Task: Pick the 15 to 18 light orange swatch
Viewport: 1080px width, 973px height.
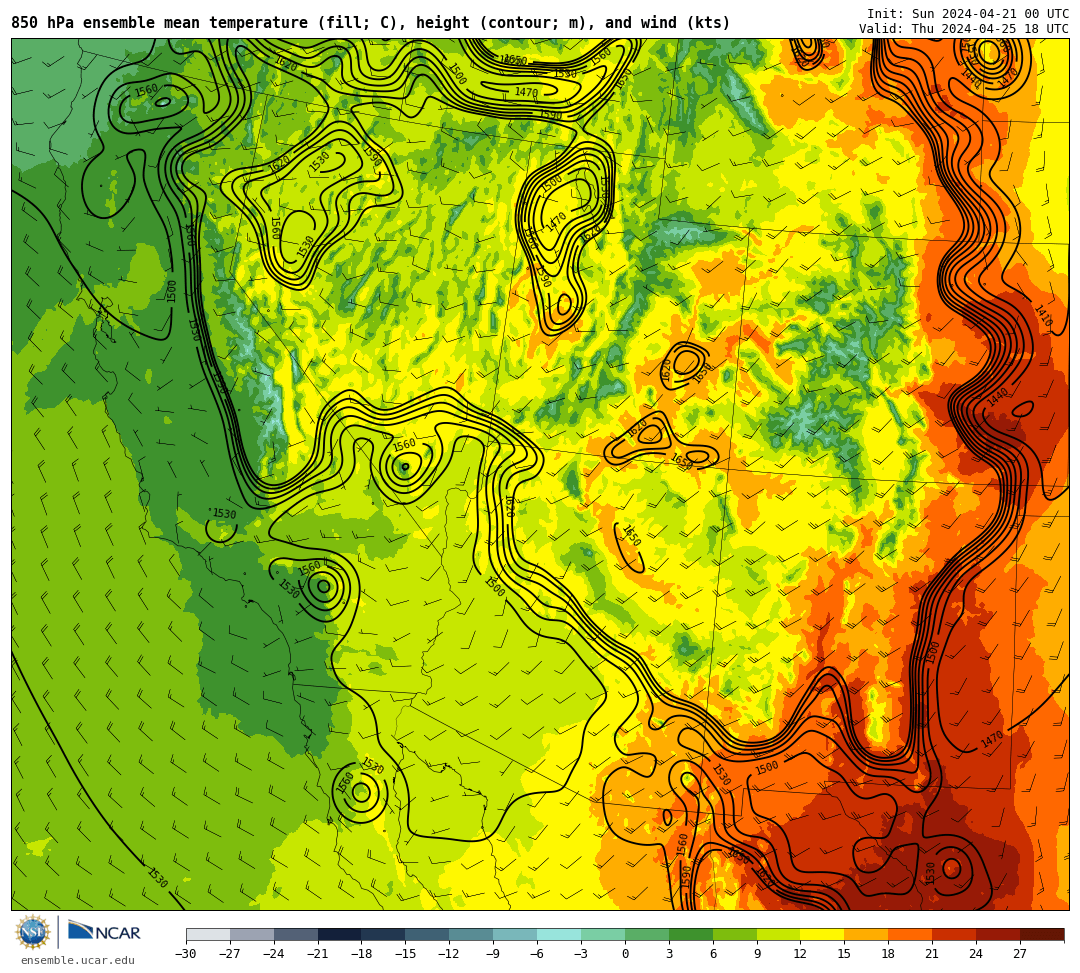Action: tap(866, 934)
